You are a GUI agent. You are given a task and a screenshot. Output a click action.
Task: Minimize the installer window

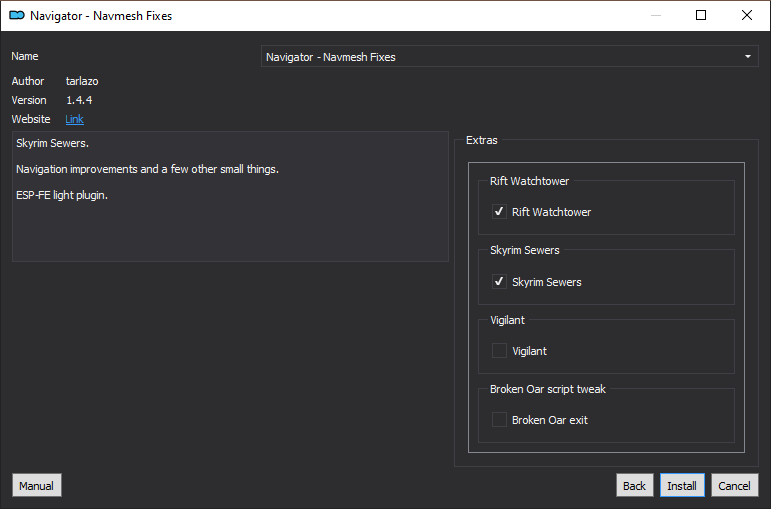[655, 15]
